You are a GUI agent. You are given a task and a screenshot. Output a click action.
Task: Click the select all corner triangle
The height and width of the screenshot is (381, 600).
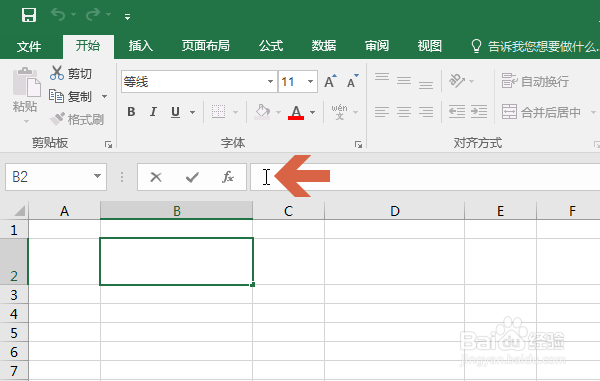pos(19,211)
